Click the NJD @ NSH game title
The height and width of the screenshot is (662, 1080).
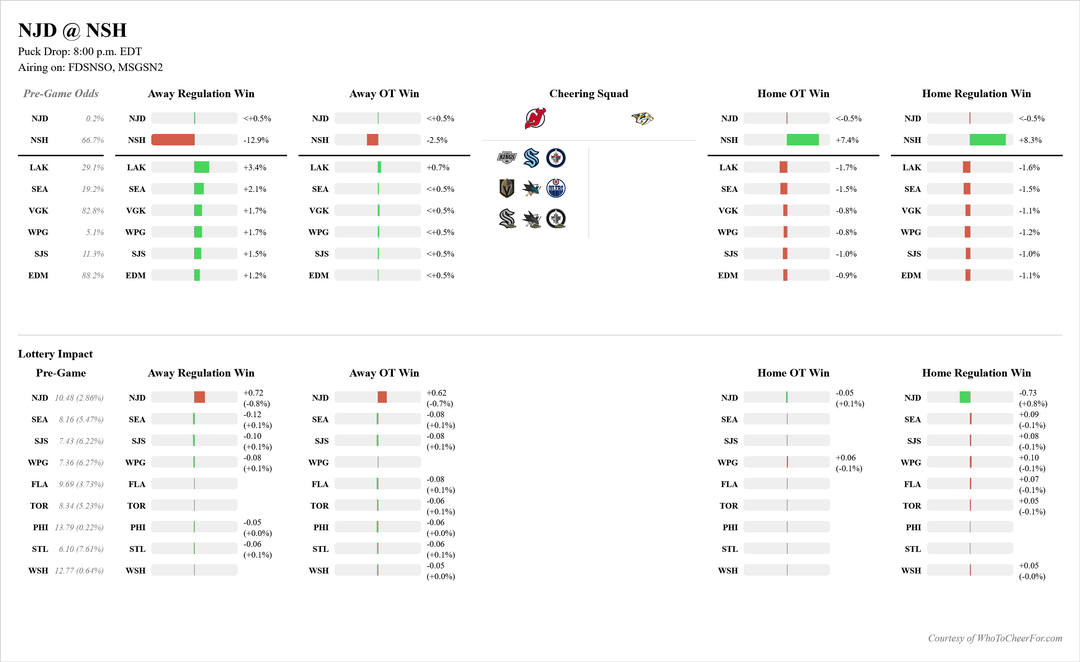pyautogui.click(x=72, y=31)
